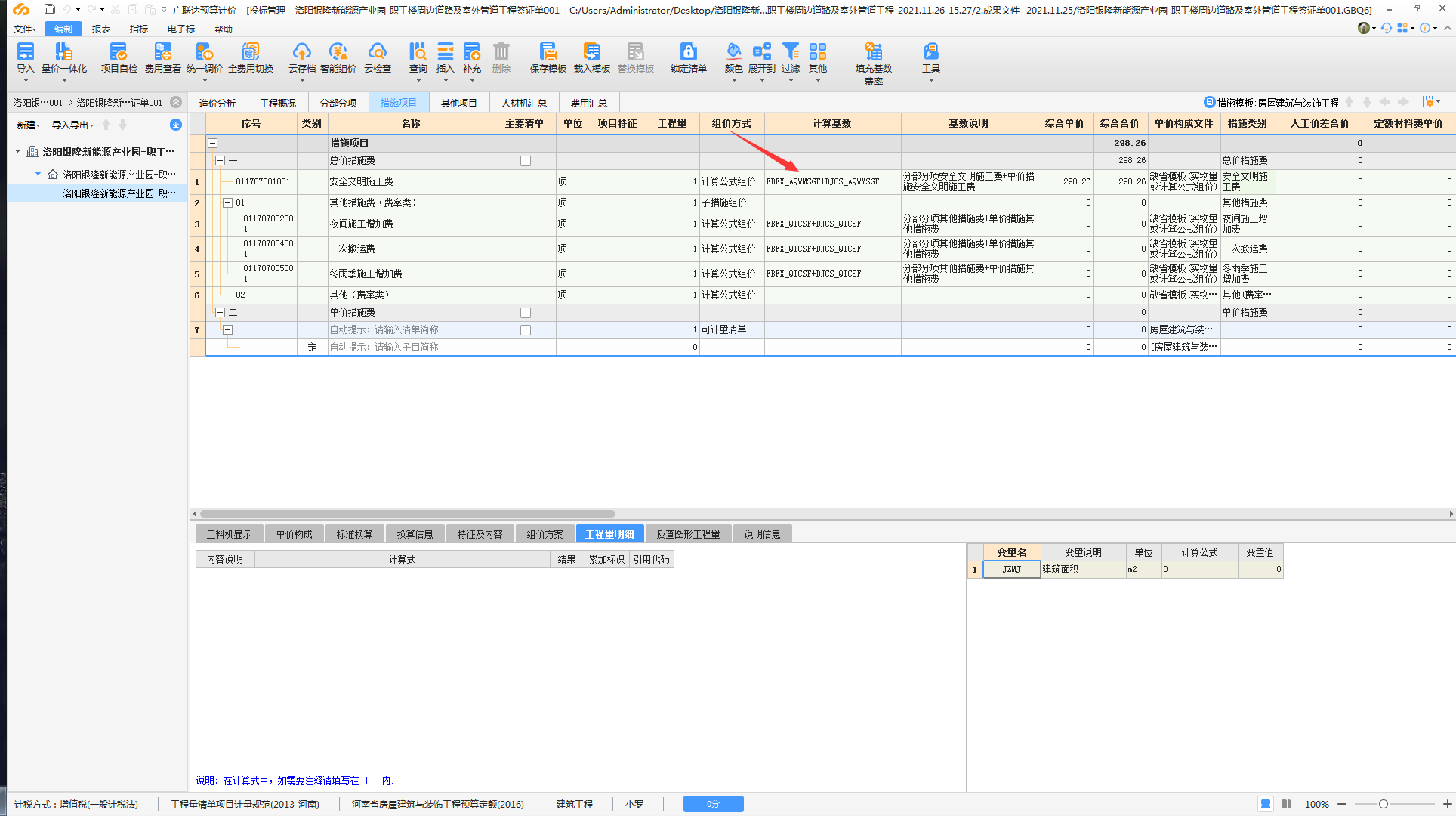Click the horizontal scrollbar of the table

click(408, 514)
